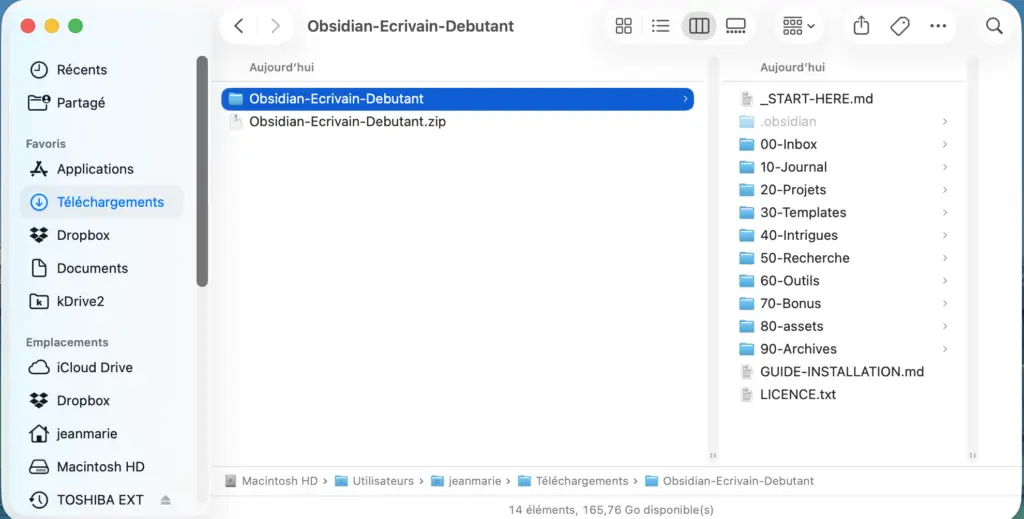Select Applications in the sidebar
1024x519 pixels.
pos(95,169)
